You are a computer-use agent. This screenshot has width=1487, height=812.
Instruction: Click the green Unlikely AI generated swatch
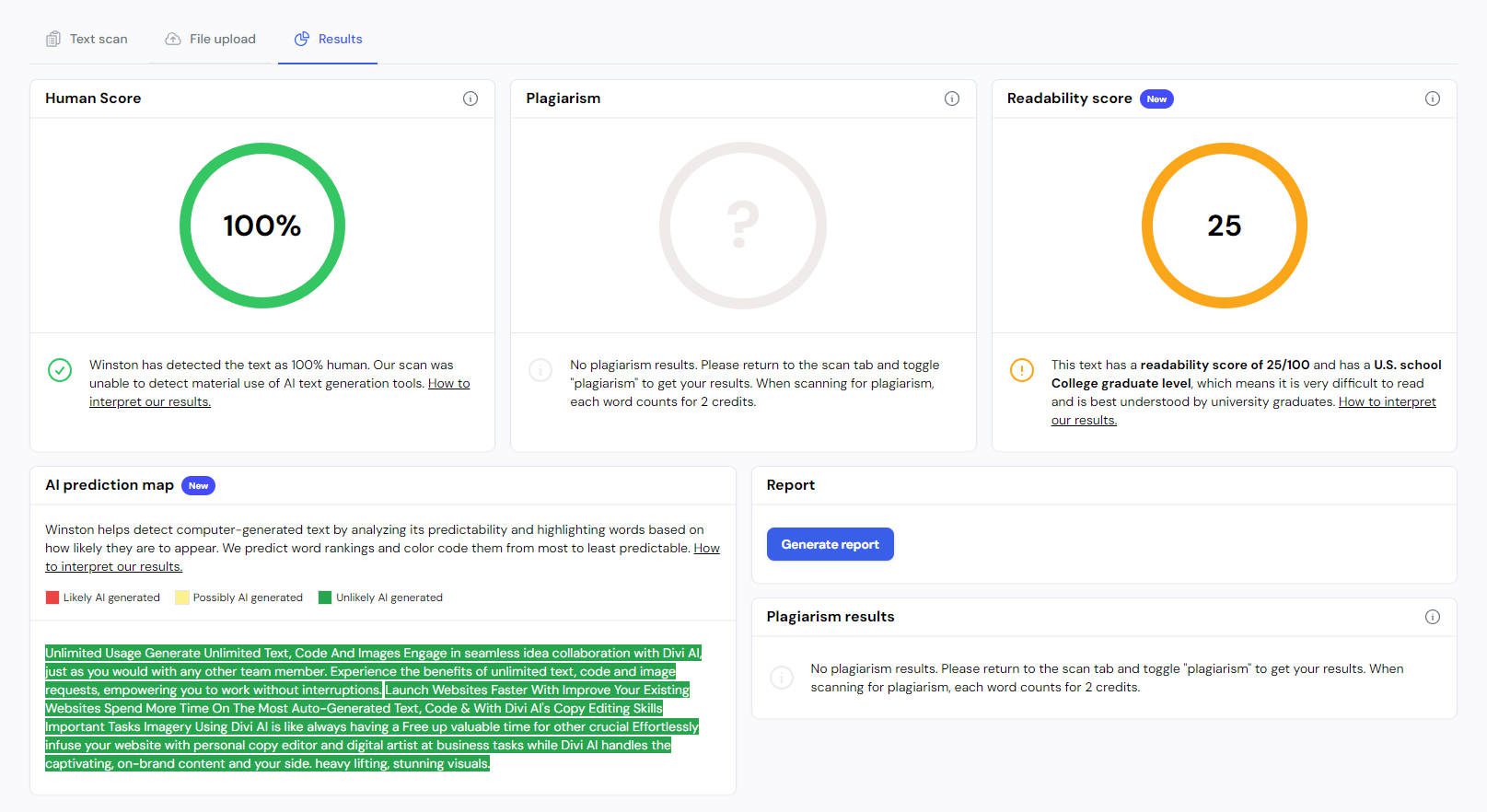pyautogui.click(x=325, y=597)
